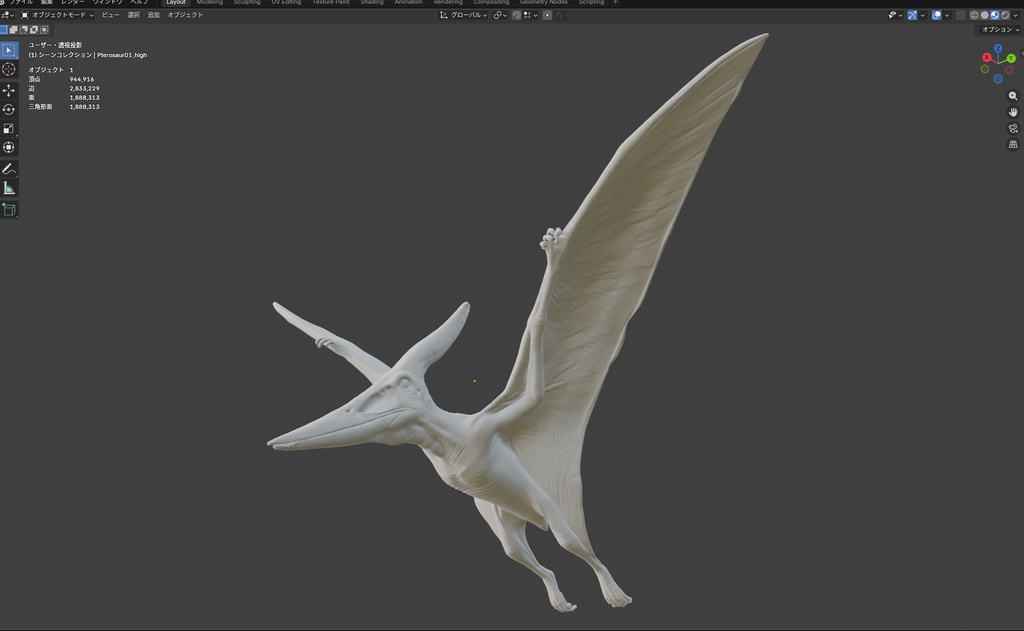The height and width of the screenshot is (631, 1024).
Task: Switch to rendered viewport shading
Action: [1005, 15]
